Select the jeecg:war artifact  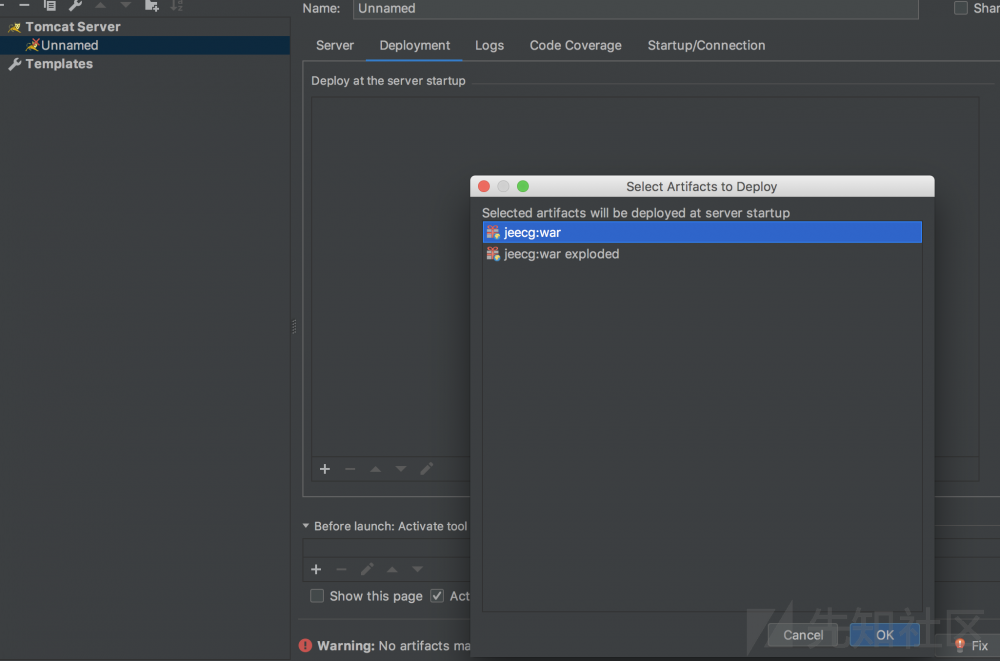pos(702,232)
